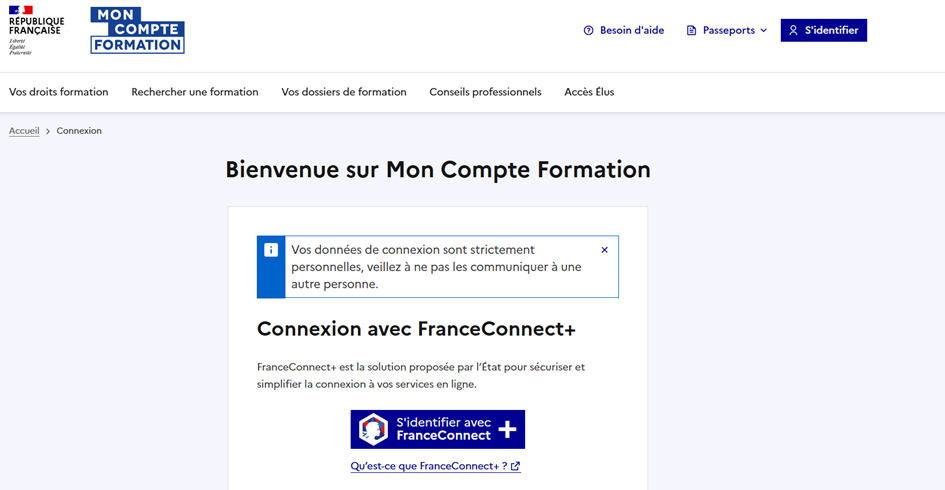Image resolution: width=945 pixels, height=490 pixels.
Task: Click the blue info icon in alert
Action: [271, 250]
